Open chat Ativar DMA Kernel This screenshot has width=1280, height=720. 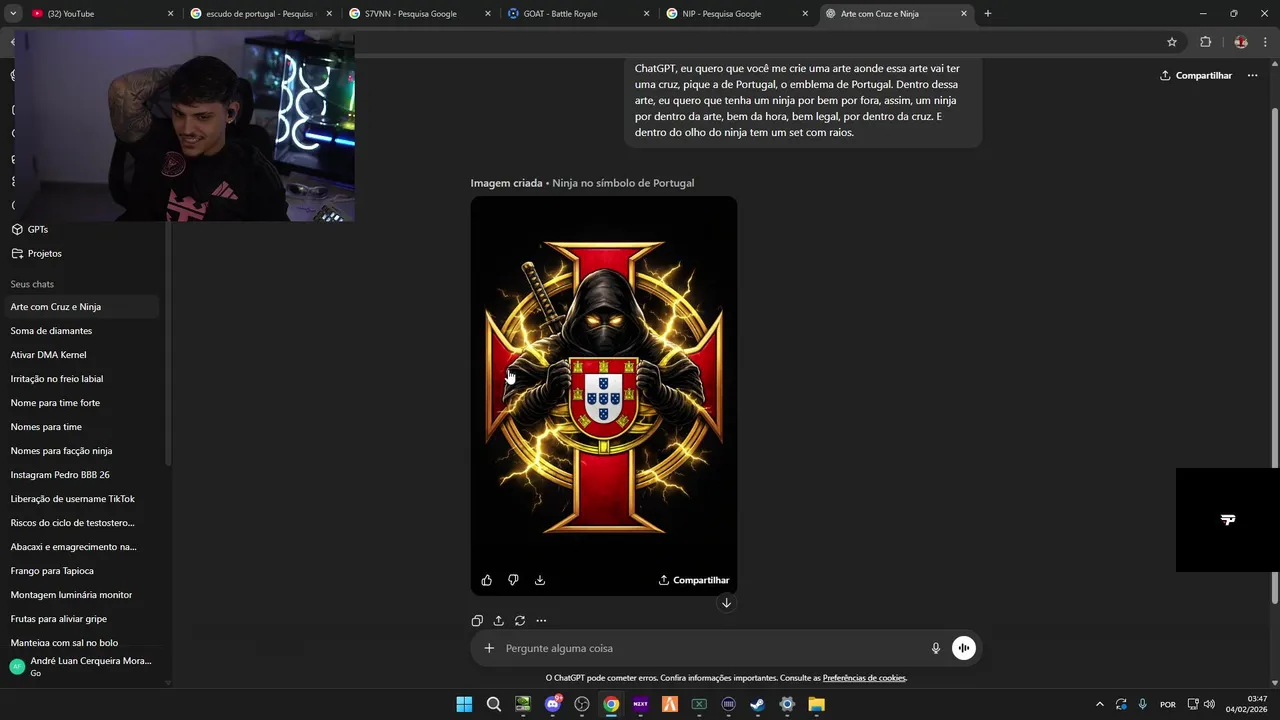point(80,355)
